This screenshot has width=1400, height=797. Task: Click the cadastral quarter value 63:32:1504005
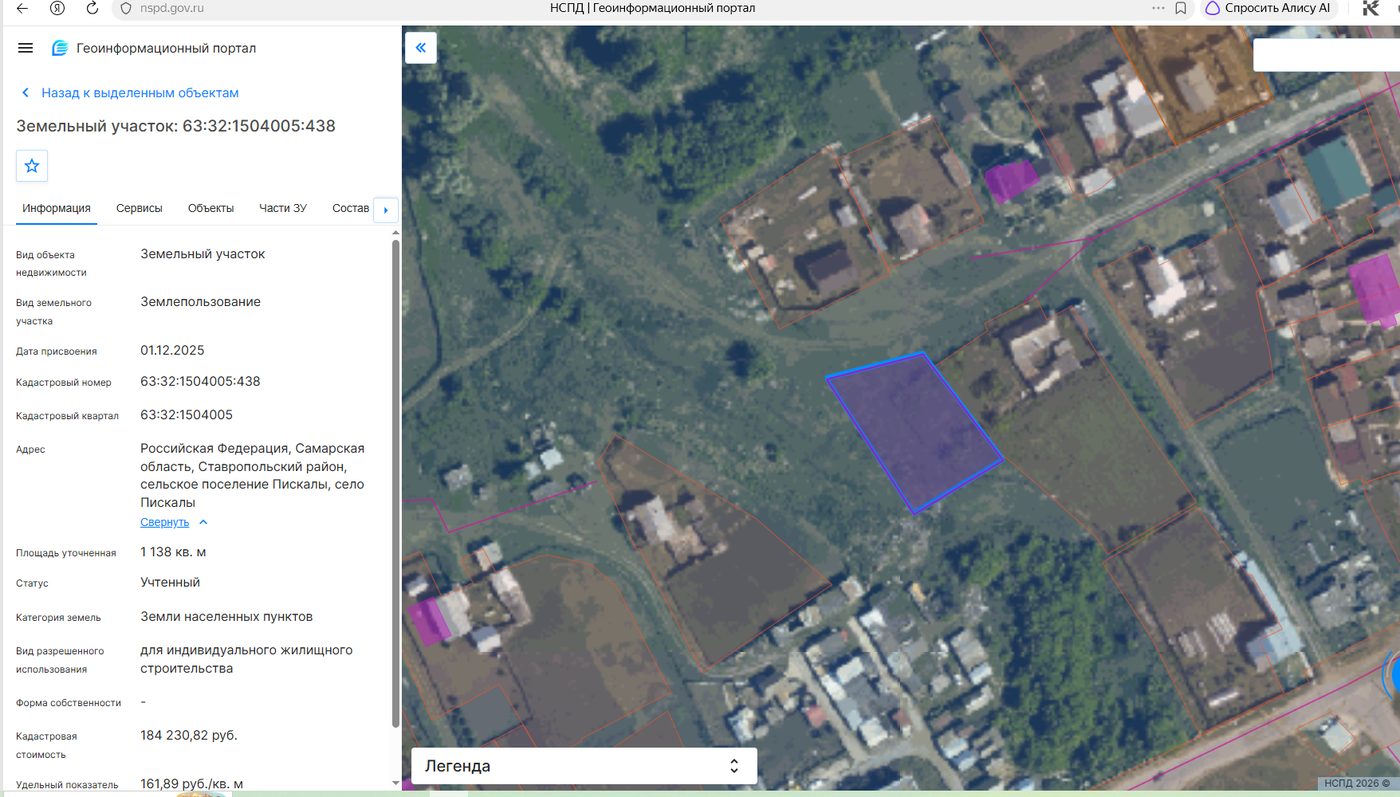click(x=186, y=415)
